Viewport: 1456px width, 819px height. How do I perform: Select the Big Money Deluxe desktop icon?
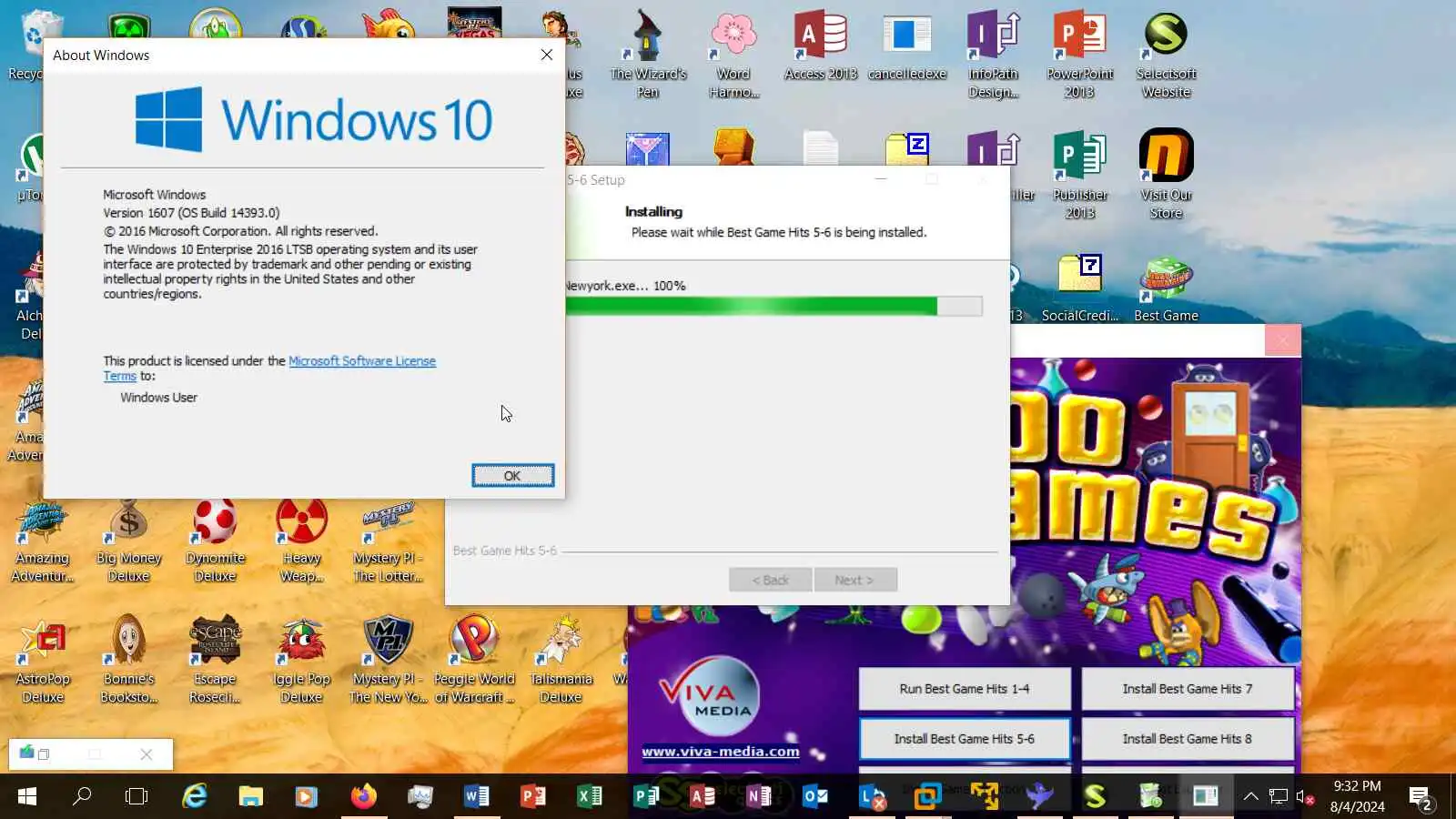click(x=128, y=541)
